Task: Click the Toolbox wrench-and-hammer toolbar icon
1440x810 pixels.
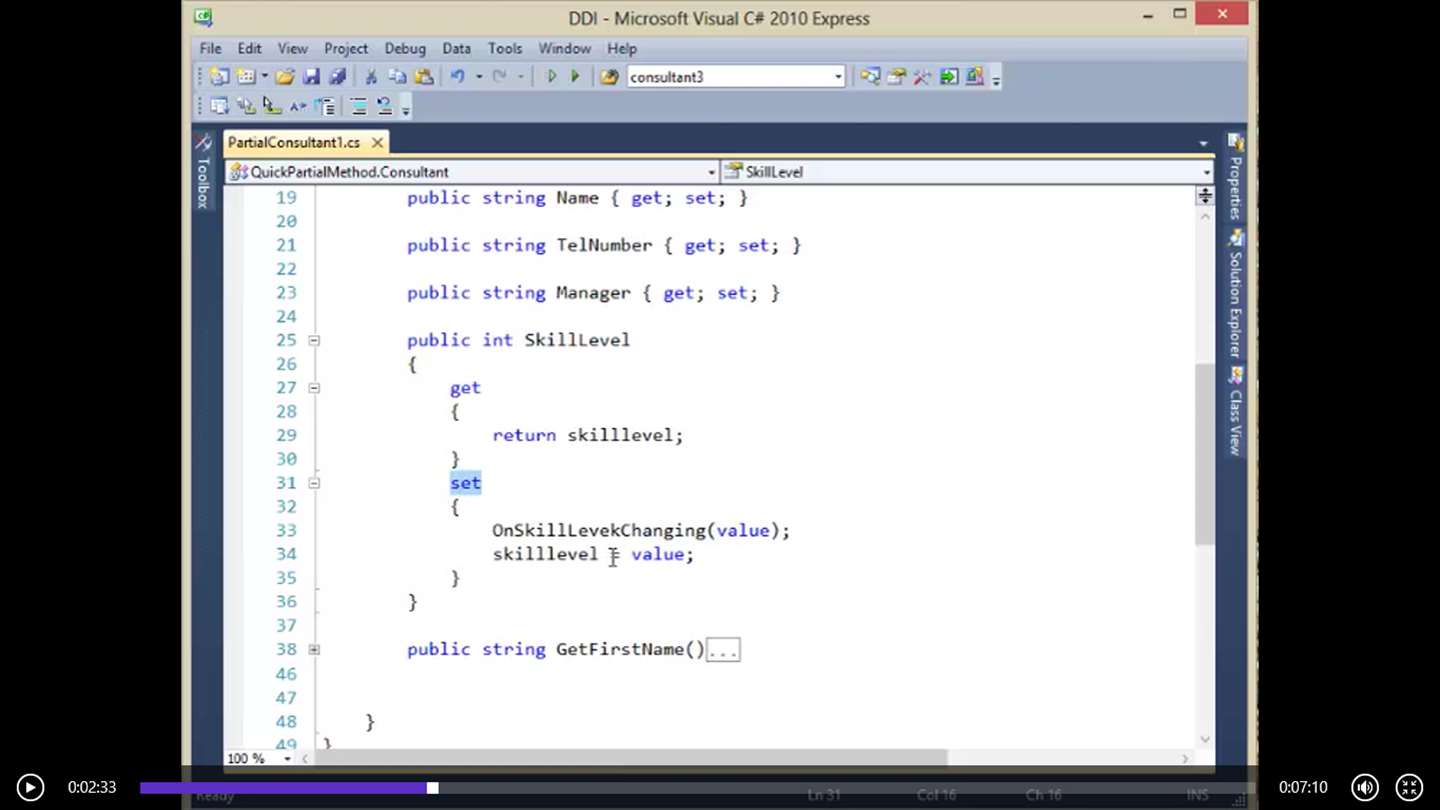Action: [922, 77]
